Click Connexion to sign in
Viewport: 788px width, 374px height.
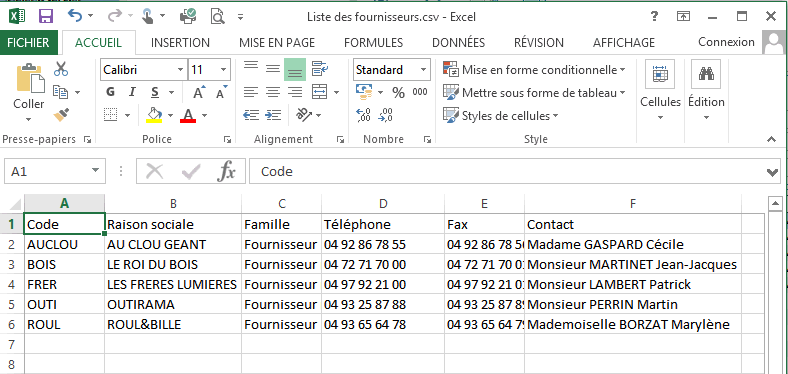726,42
